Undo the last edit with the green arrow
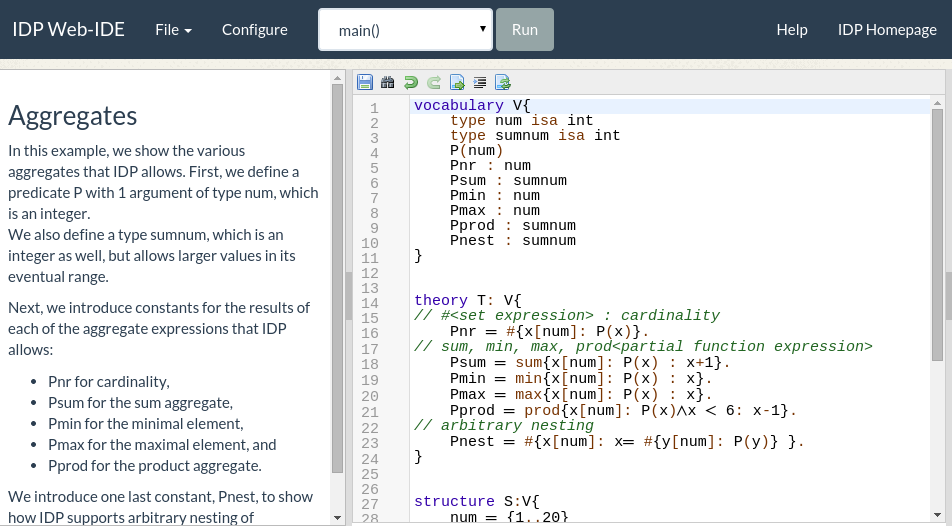 coord(410,82)
